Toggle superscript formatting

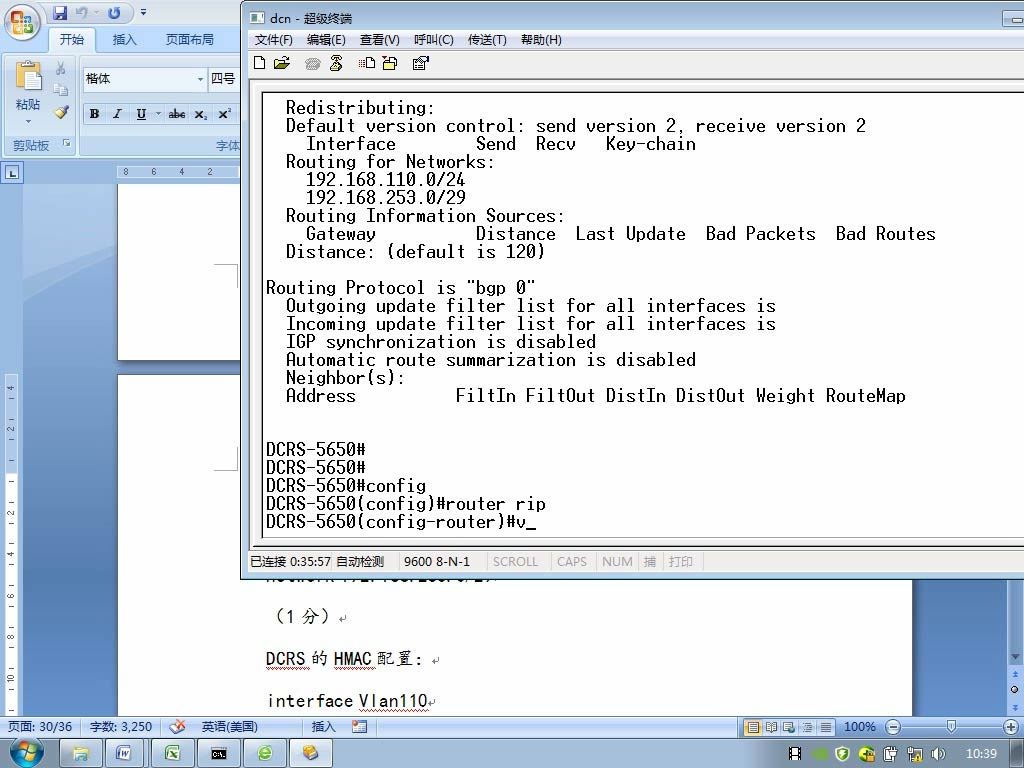pyautogui.click(x=224, y=114)
